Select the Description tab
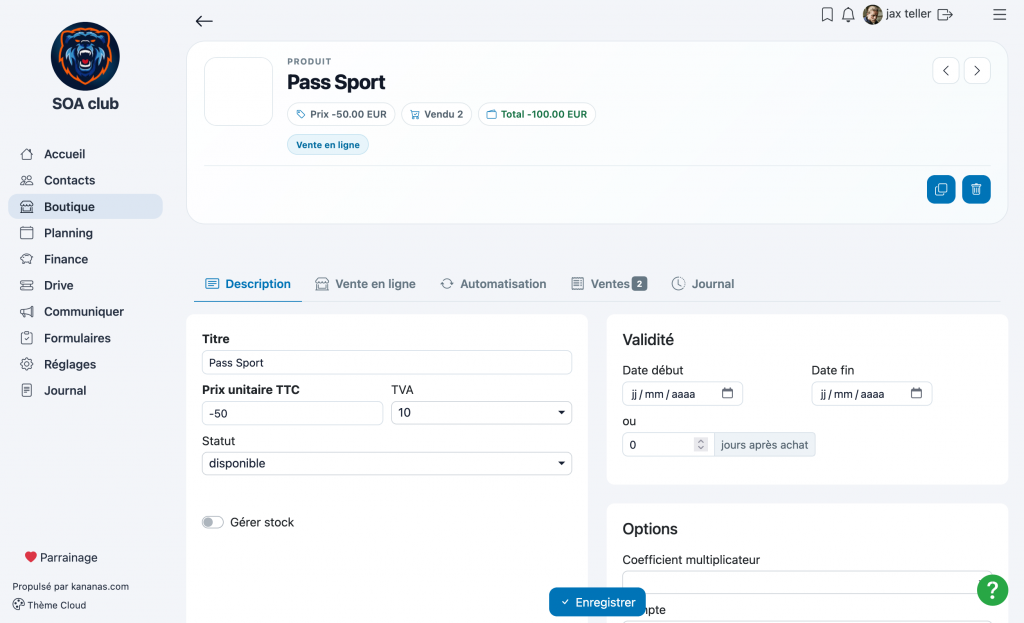This screenshot has width=1024, height=623. click(248, 284)
